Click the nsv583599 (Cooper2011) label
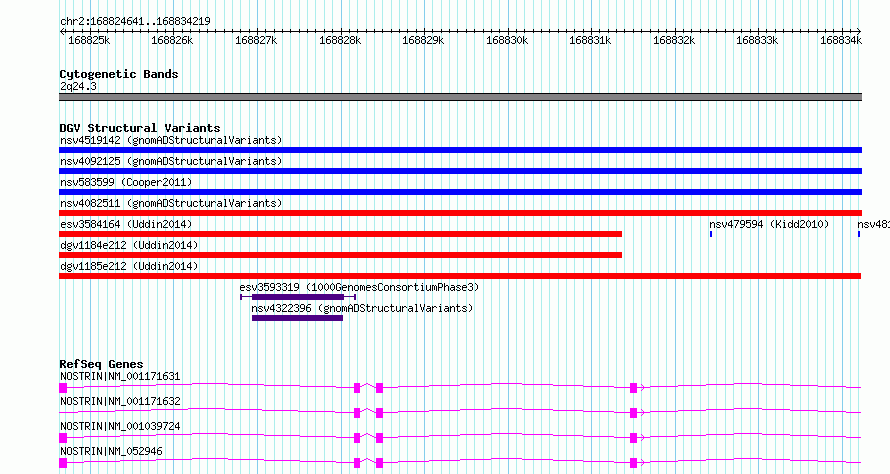This screenshot has height=474, width=890. tap(126, 182)
